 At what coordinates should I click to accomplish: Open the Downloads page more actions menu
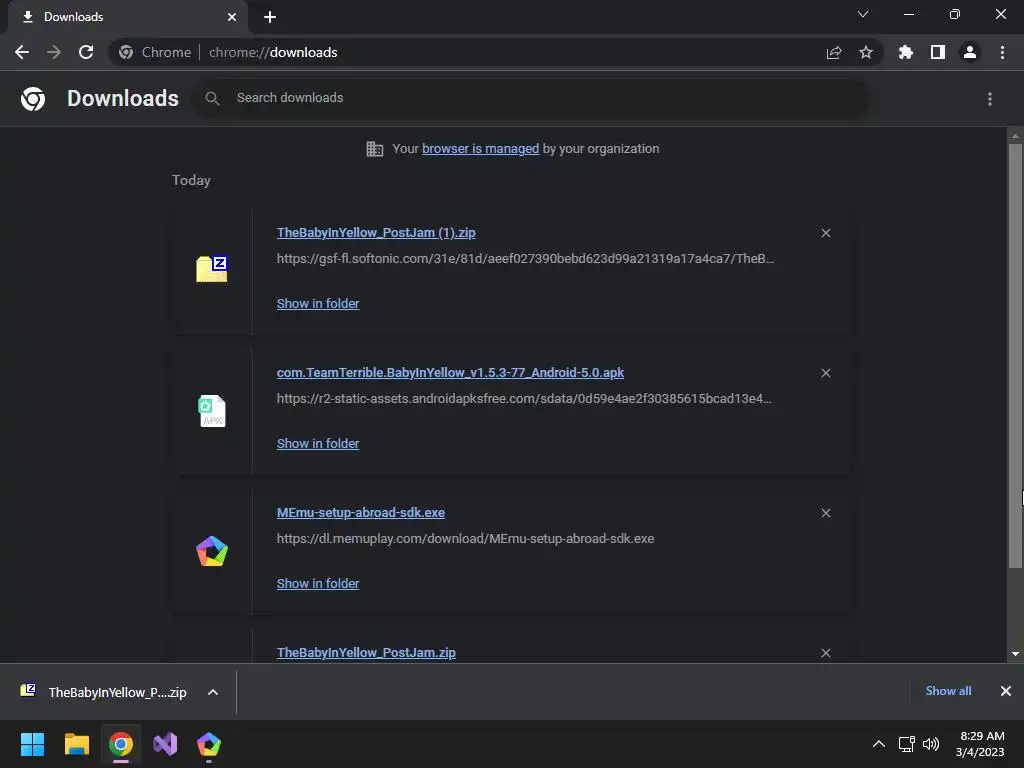click(990, 99)
